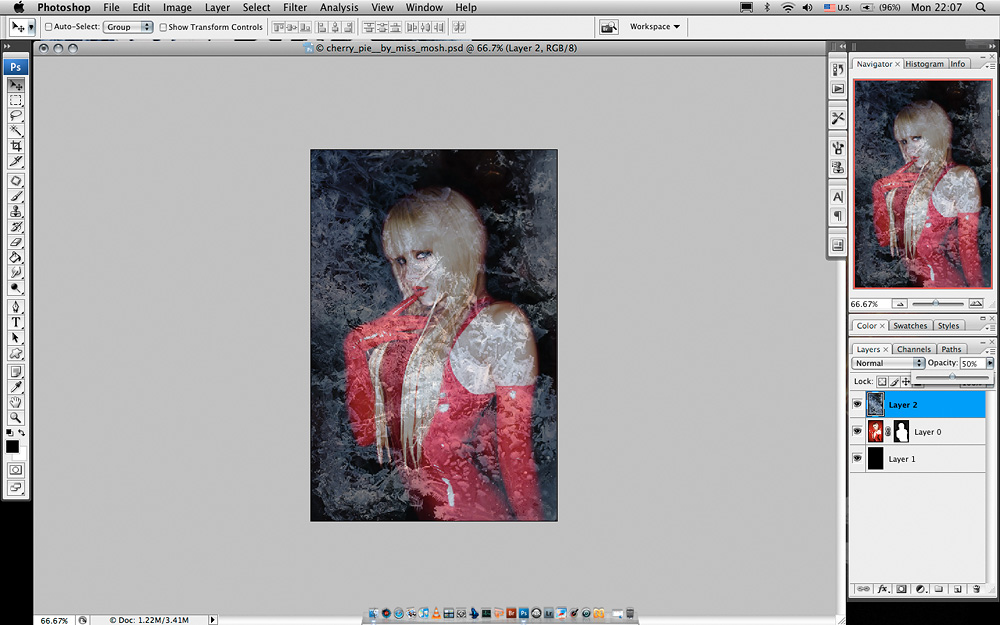Click the Opacity dropdown arrow
Image resolution: width=1000 pixels, height=625 pixels.
pos(990,363)
